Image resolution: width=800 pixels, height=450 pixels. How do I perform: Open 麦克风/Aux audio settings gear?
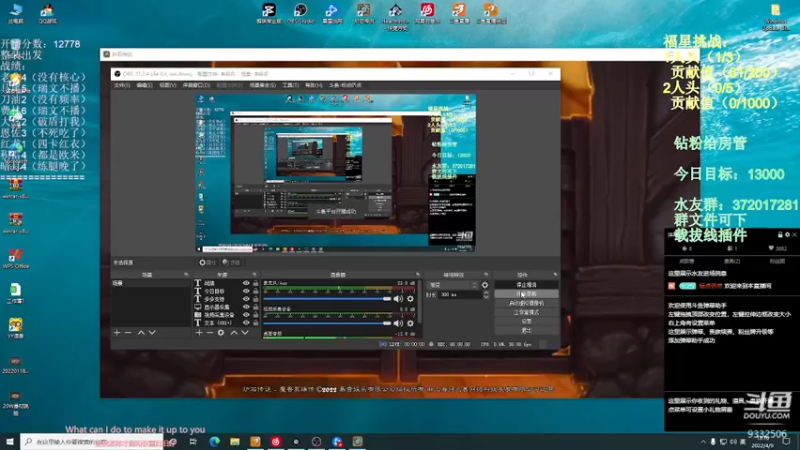tap(410, 298)
